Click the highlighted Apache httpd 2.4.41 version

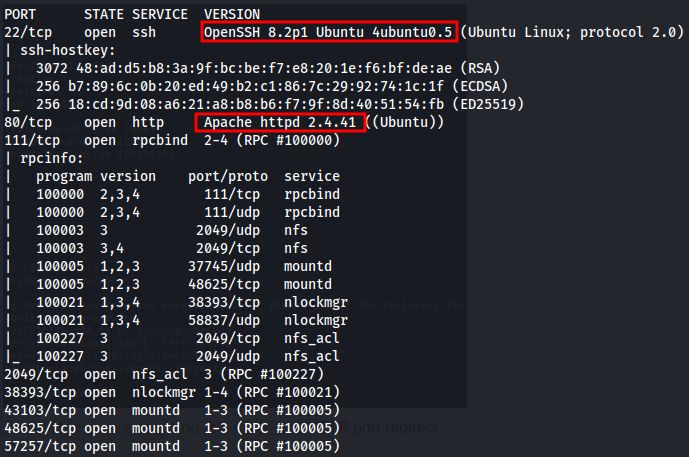(x=280, y=122)
